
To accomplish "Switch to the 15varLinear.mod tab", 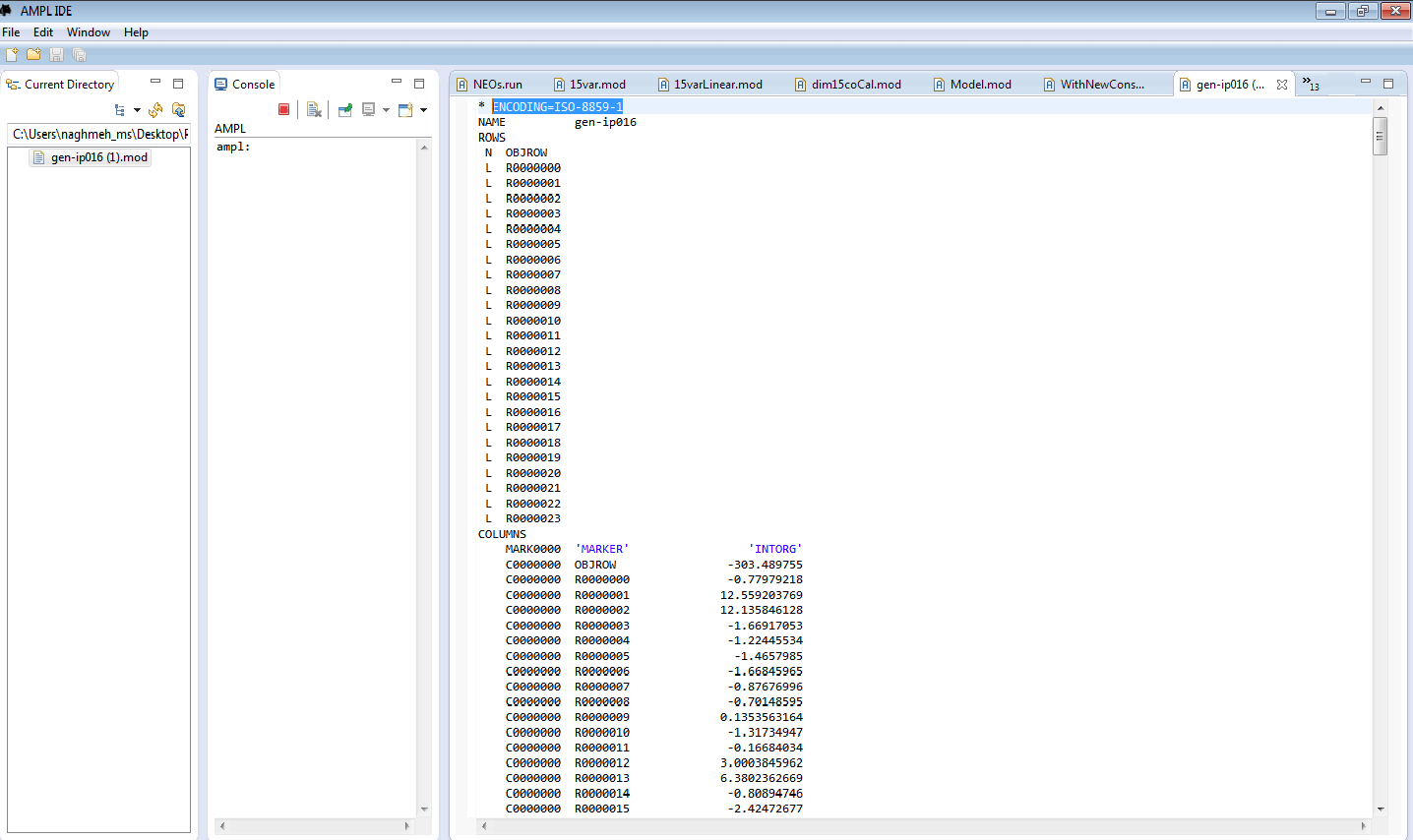I will point(717,85).
